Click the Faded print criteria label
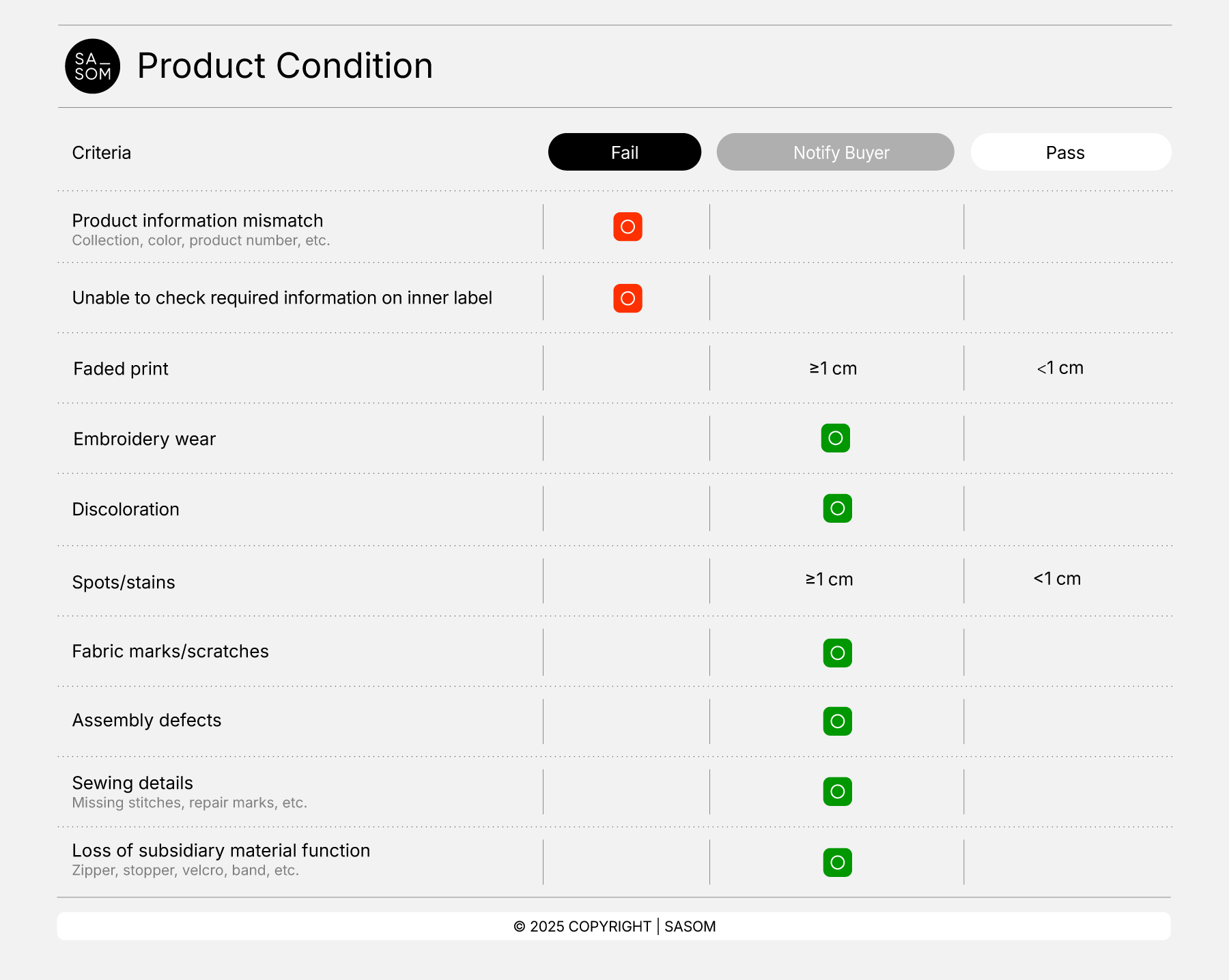This screenshot has height=980, width=1229. (x=121, y=369)
